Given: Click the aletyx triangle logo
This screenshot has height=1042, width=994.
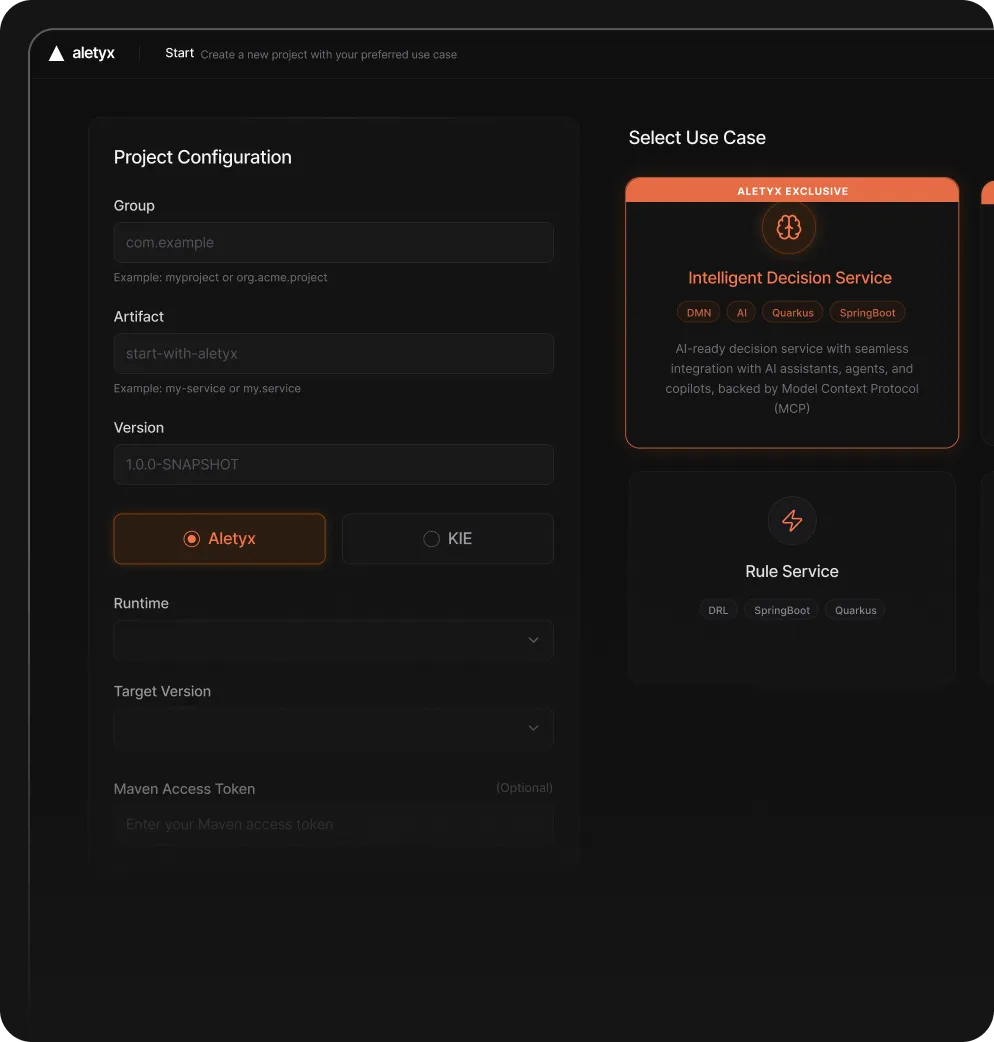Looking at the screenshot, I should coord(55,53).
